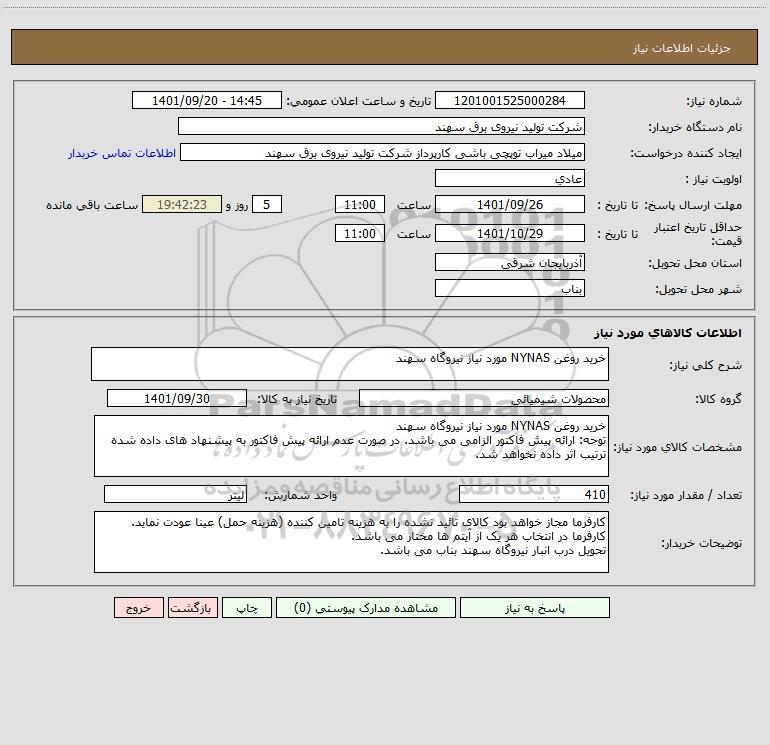The image size is (770, 745).
Task: Click the label تاریخ نیاز به کالا
Action: (x=297, y=399)
